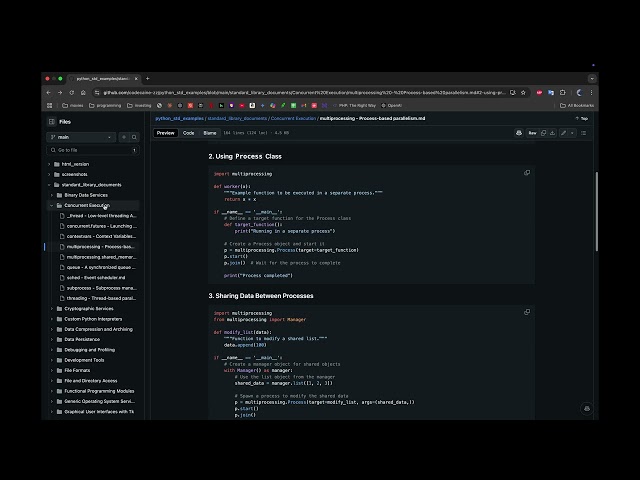Copy the Sharing Data Between Processes code

click(527, 312)
